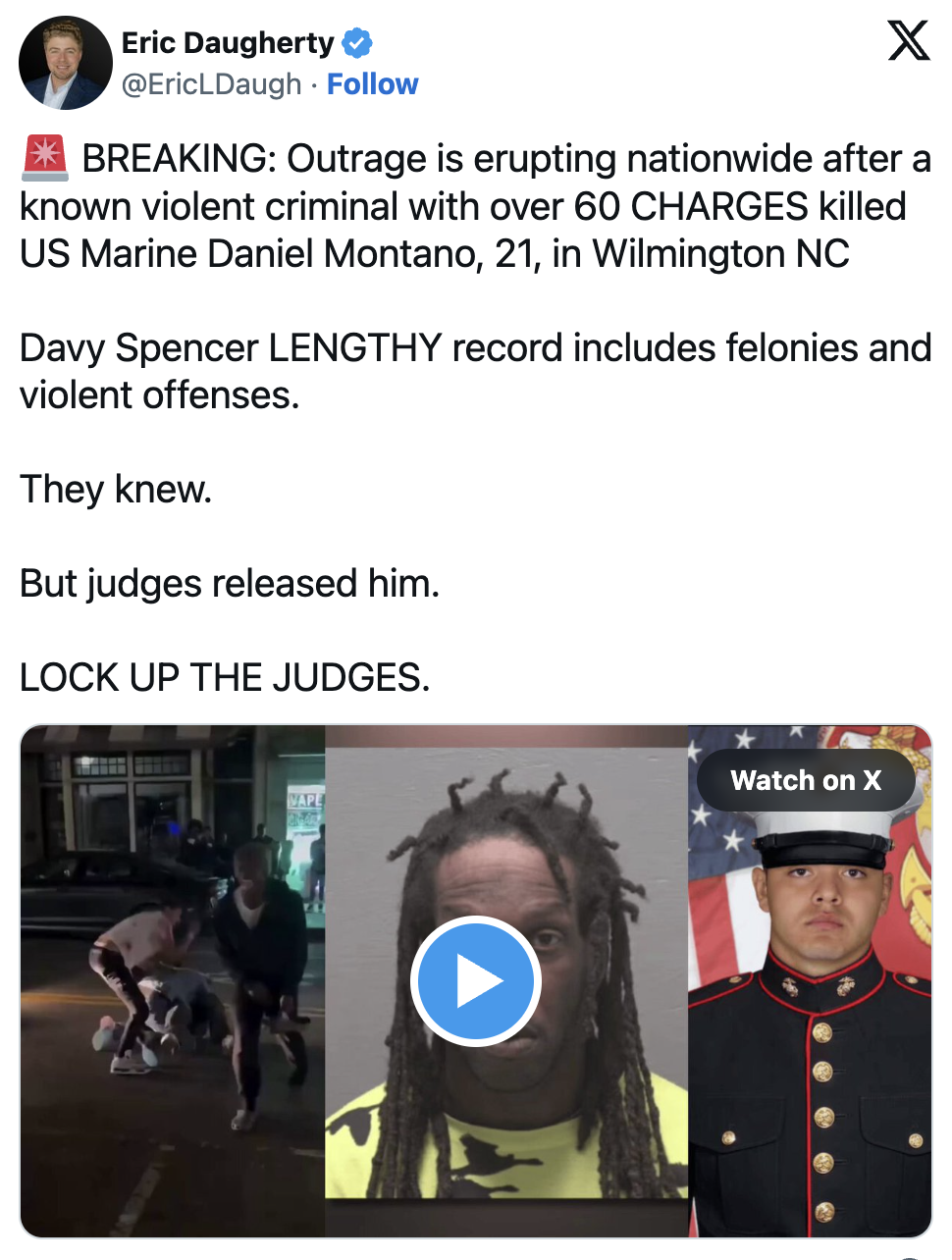Screen dimensions: 952x1260
Task: Click the street fight scene in video
Action: (173, 981)
